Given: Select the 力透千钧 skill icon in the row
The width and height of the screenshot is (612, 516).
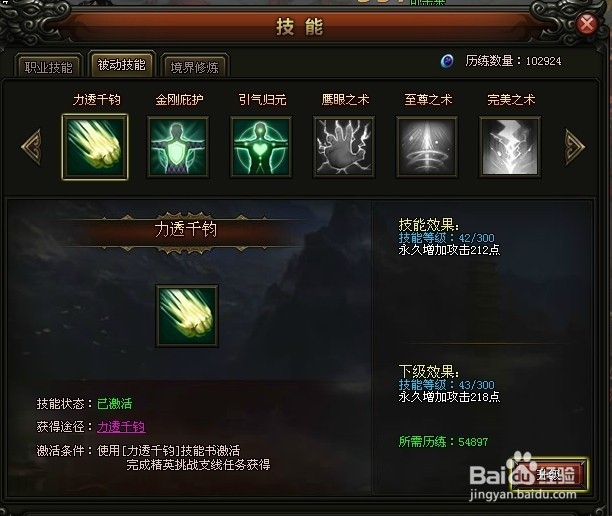Looking at the screenshot, I should pyautogui.click(x=95, y=147).
